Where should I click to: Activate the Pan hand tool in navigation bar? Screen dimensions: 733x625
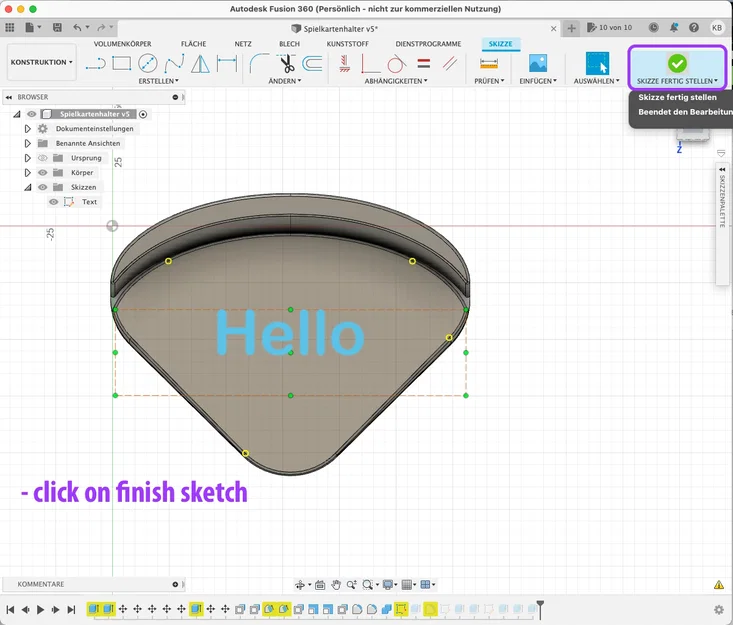(x=337, y=584)
